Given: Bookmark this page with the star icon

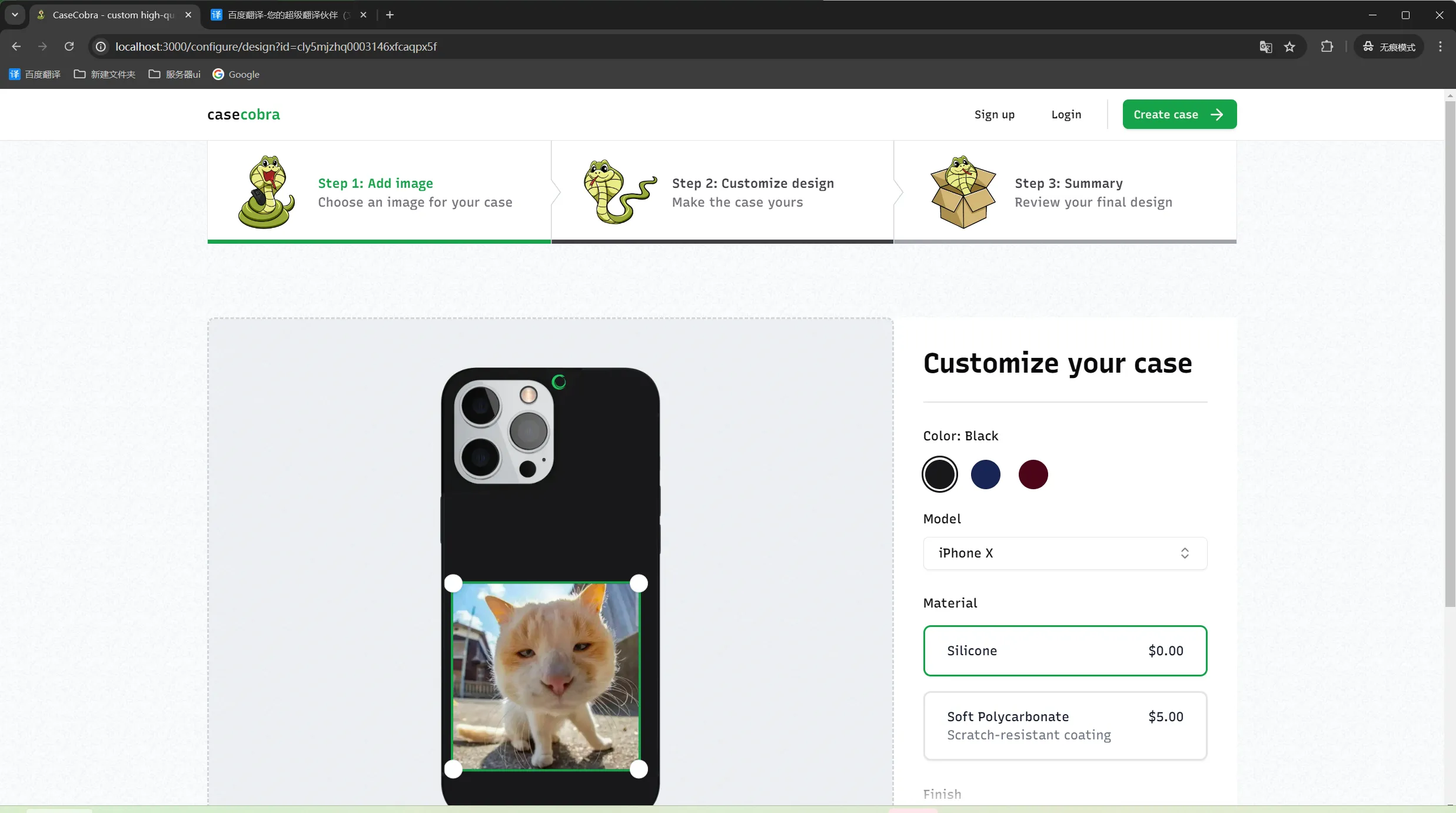Looking at the screenshot, I should 1289,47.
